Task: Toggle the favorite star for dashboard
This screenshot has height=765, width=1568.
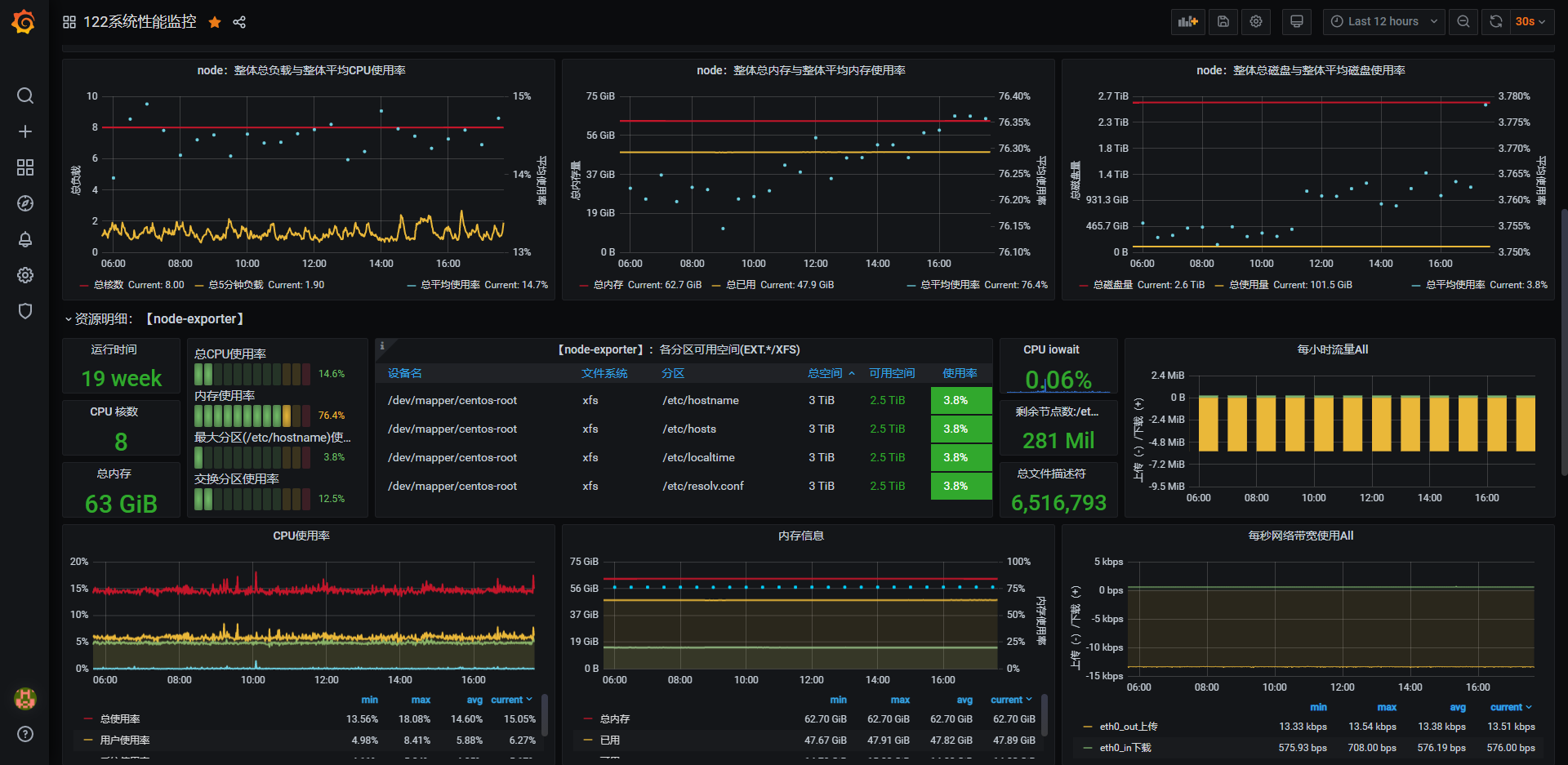Action: (215, 22)
